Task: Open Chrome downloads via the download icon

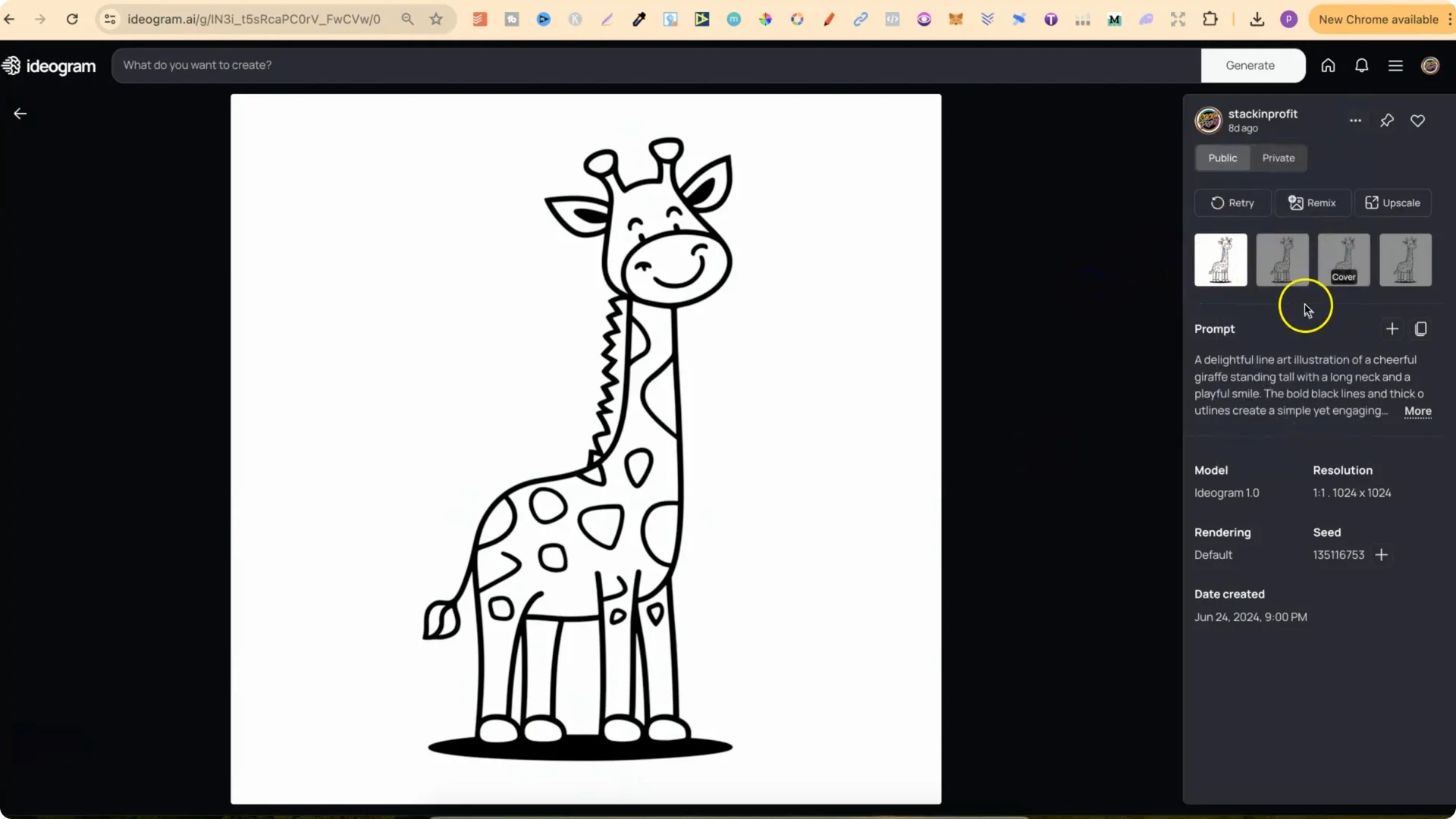Action: [1257, 19]
